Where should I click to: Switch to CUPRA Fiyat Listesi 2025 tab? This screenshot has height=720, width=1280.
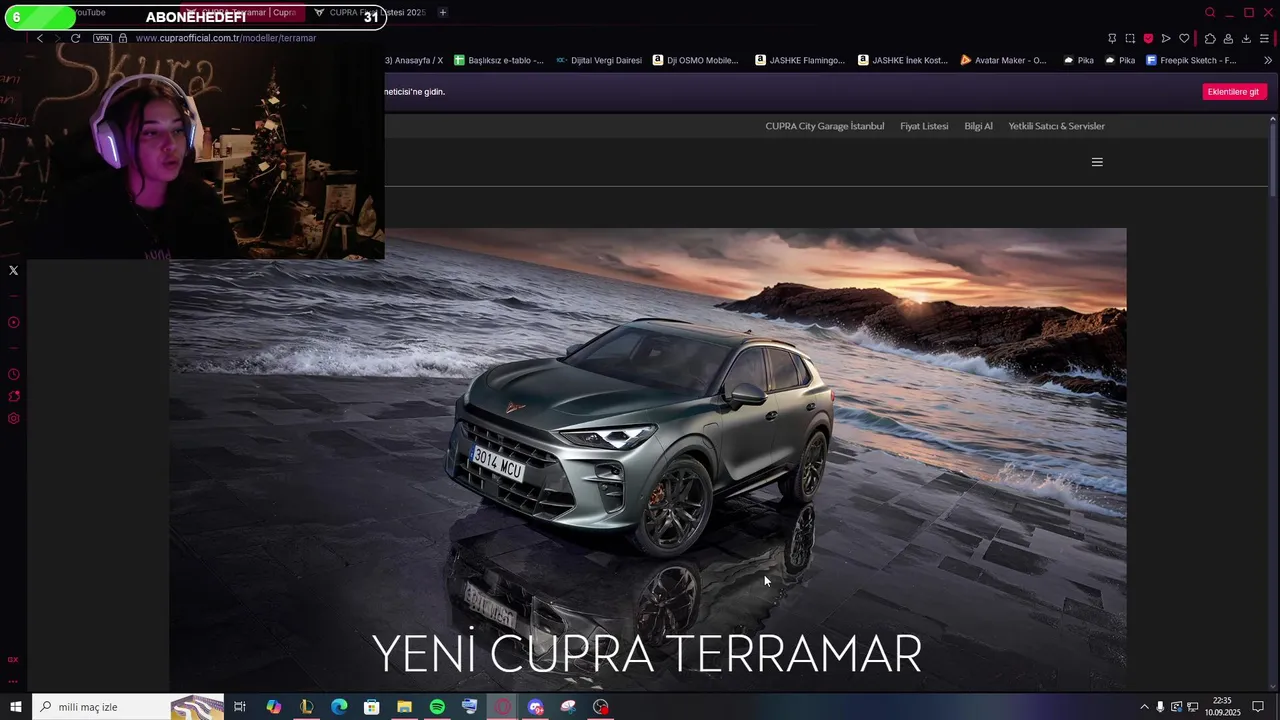coord(370,12)
